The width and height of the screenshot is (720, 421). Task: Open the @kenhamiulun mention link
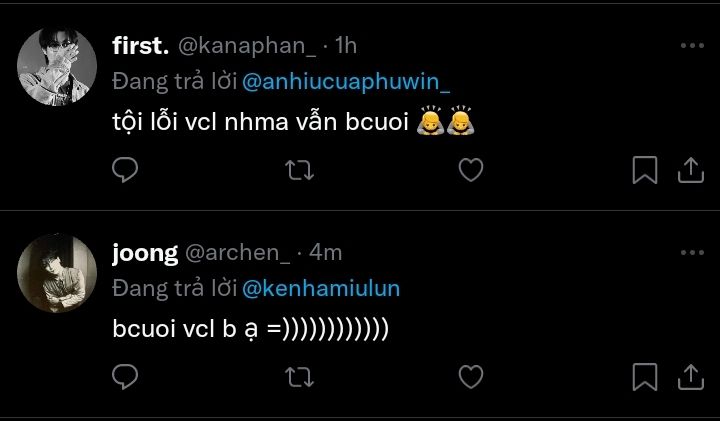(321, 288)
